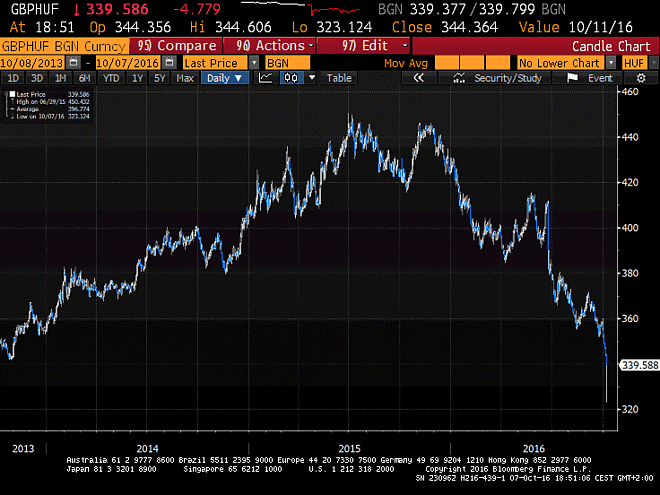Select the 3D range
The width and height of the screenshot is (660, 495).
[x=37, y=78]
